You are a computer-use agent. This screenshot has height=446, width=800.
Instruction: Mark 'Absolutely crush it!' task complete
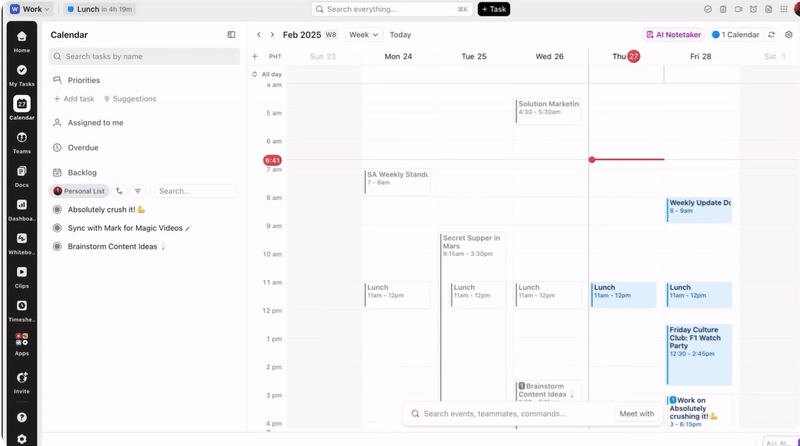[x=57, y=209]
